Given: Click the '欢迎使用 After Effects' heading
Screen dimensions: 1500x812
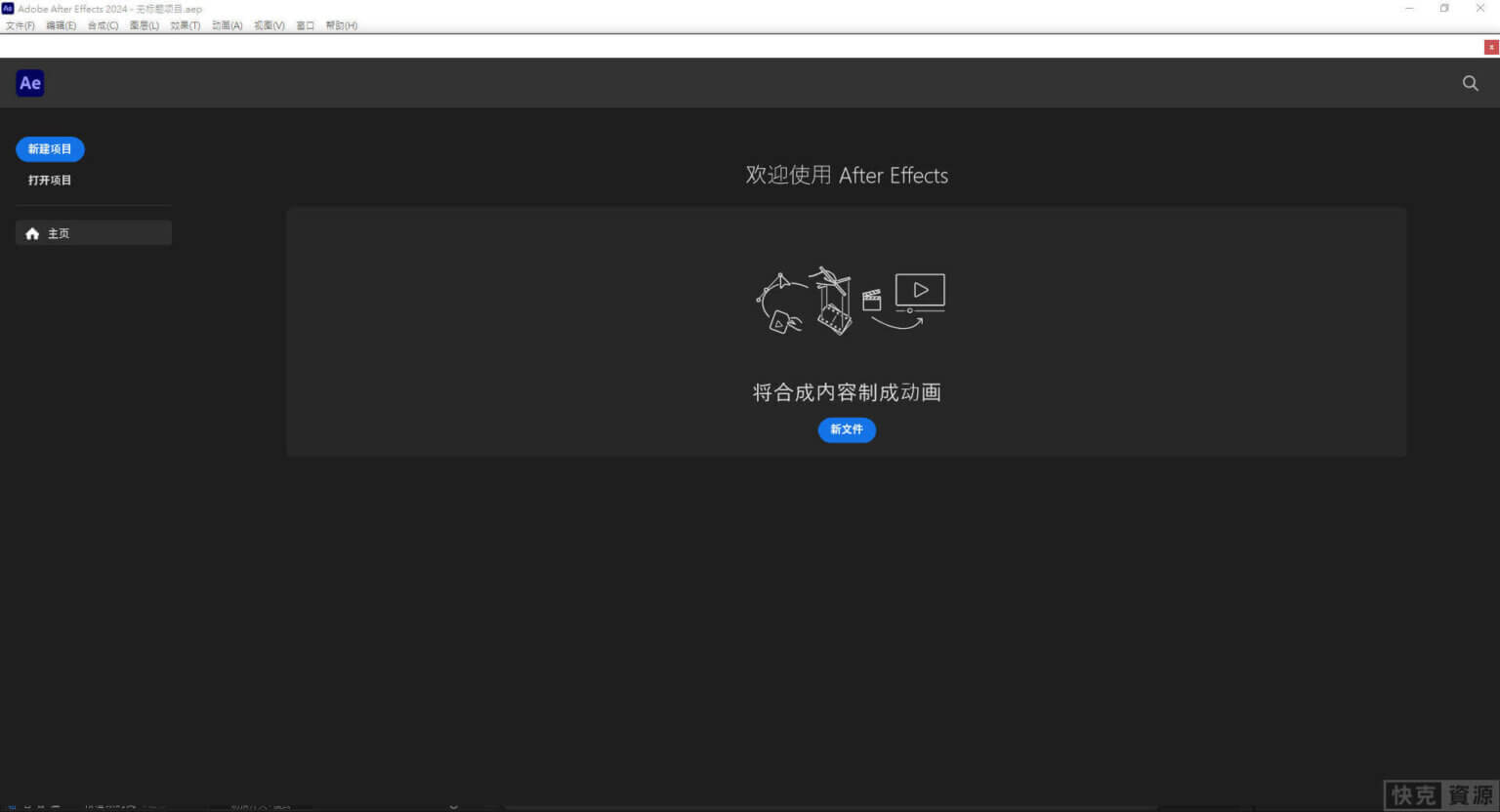Looking at the screenshot, I should point(847,175).
